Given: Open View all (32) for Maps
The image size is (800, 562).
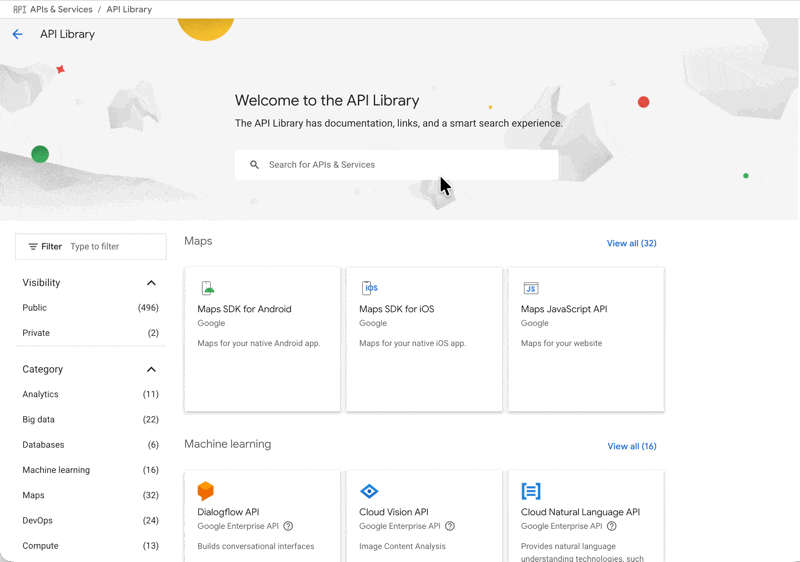Looking at the screenshot, I should tap(631, 243).
